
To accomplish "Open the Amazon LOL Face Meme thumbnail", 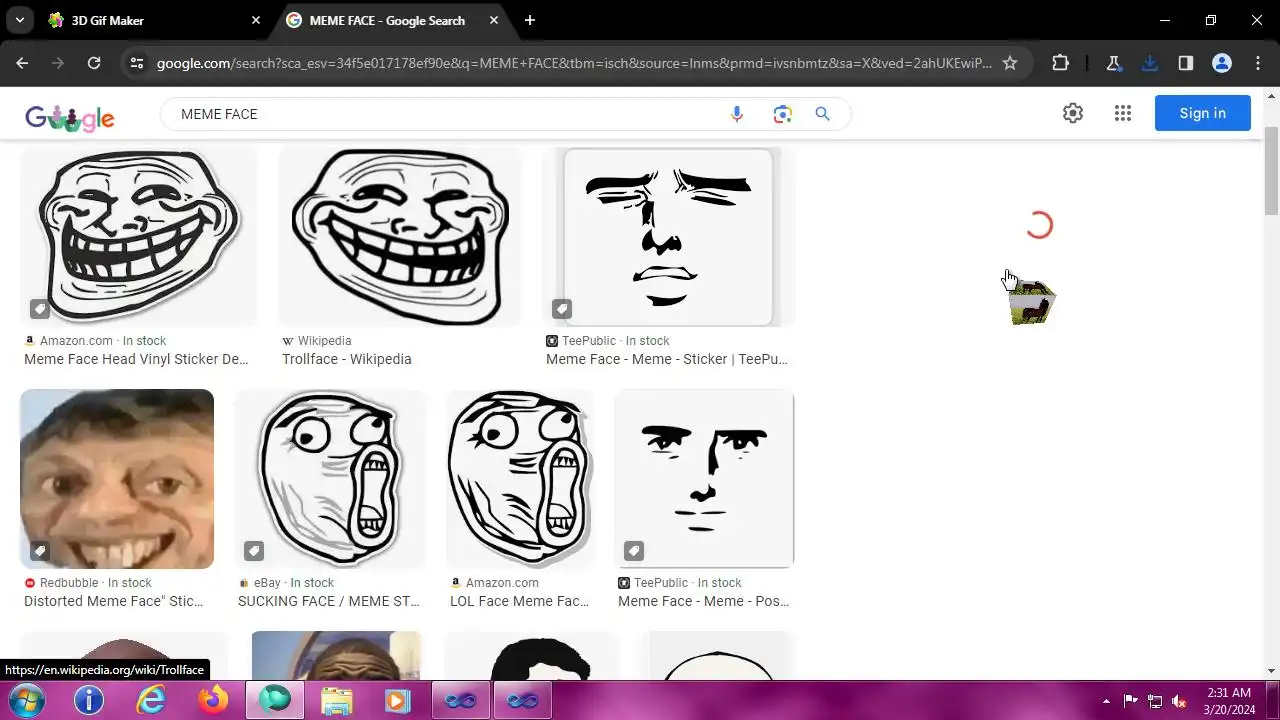I will pos(520,479).
